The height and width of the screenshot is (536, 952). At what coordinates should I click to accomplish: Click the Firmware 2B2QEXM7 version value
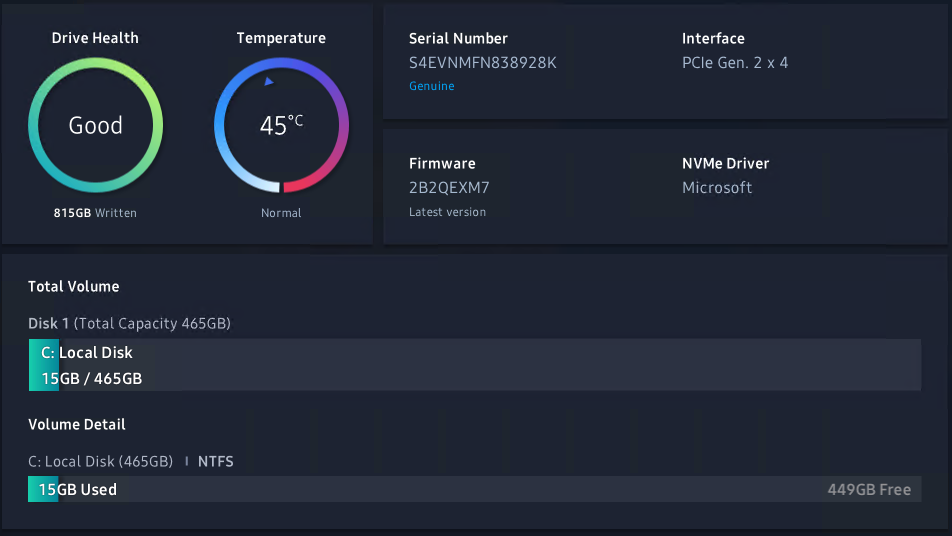point(449,188)
